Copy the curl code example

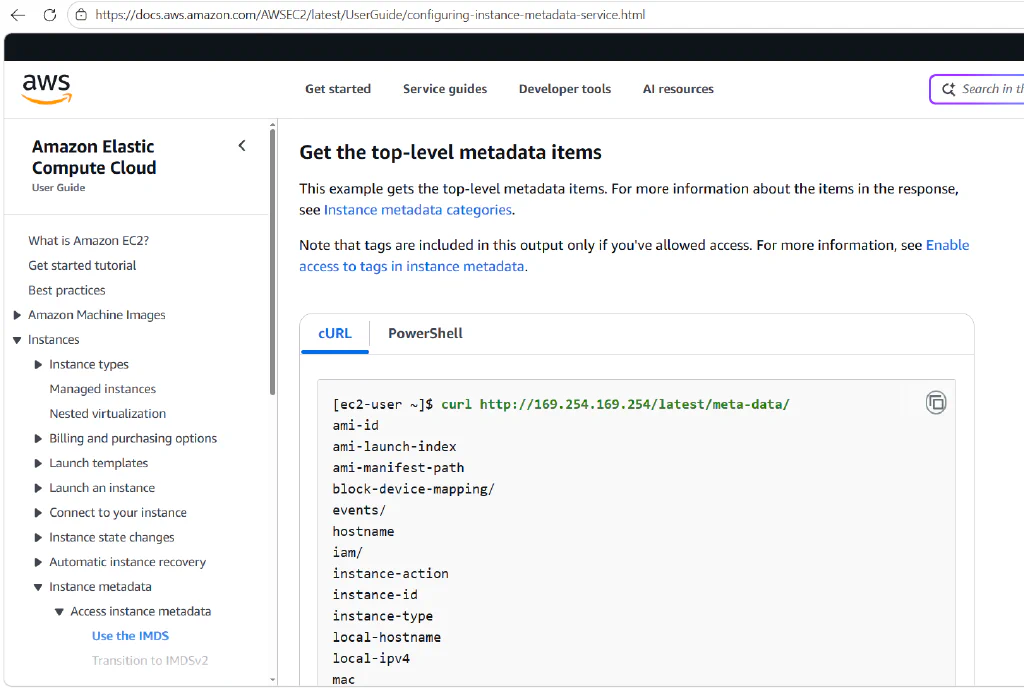click(936, 402)
